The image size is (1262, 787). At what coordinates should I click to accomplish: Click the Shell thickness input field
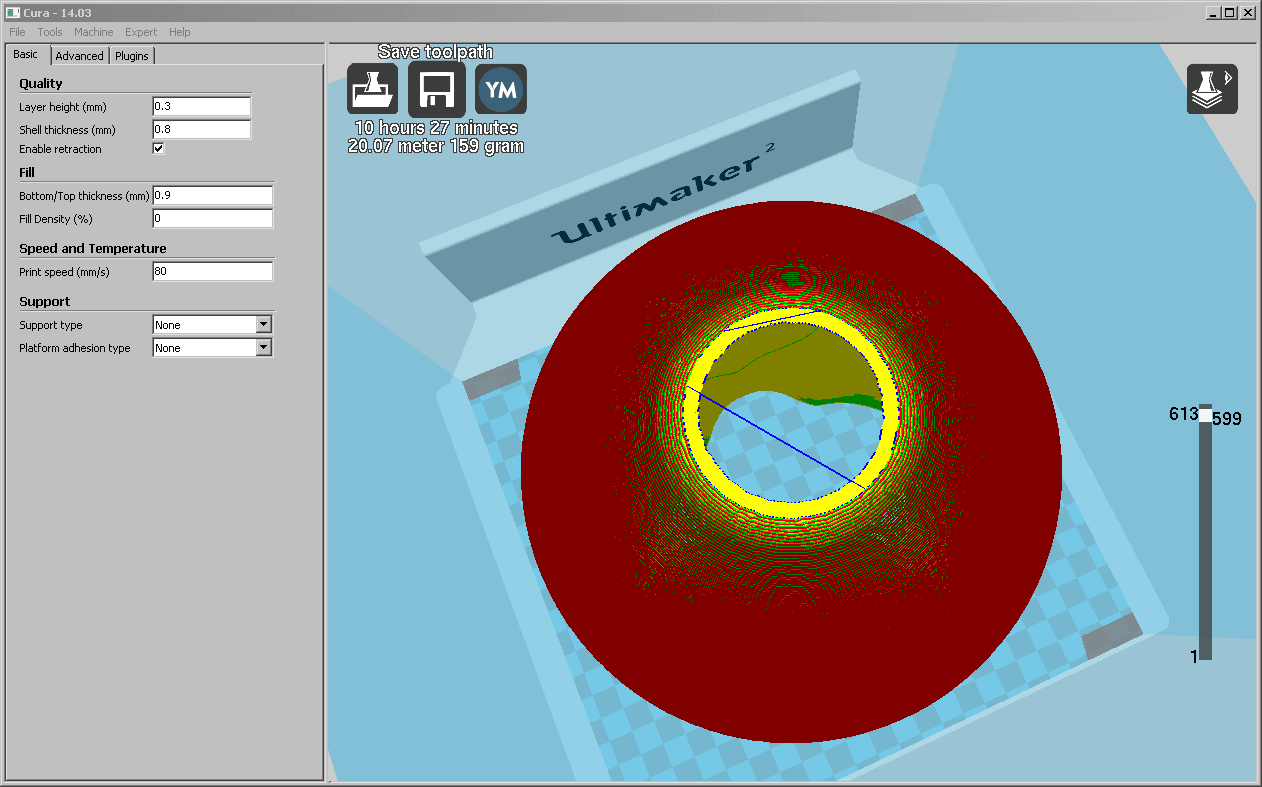(201, 129)
